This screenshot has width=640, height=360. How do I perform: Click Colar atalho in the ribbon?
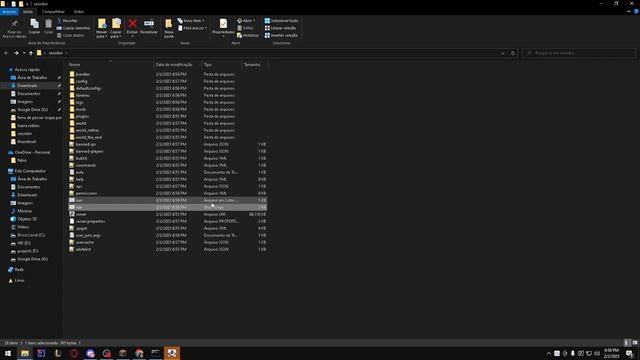[71, 35]
